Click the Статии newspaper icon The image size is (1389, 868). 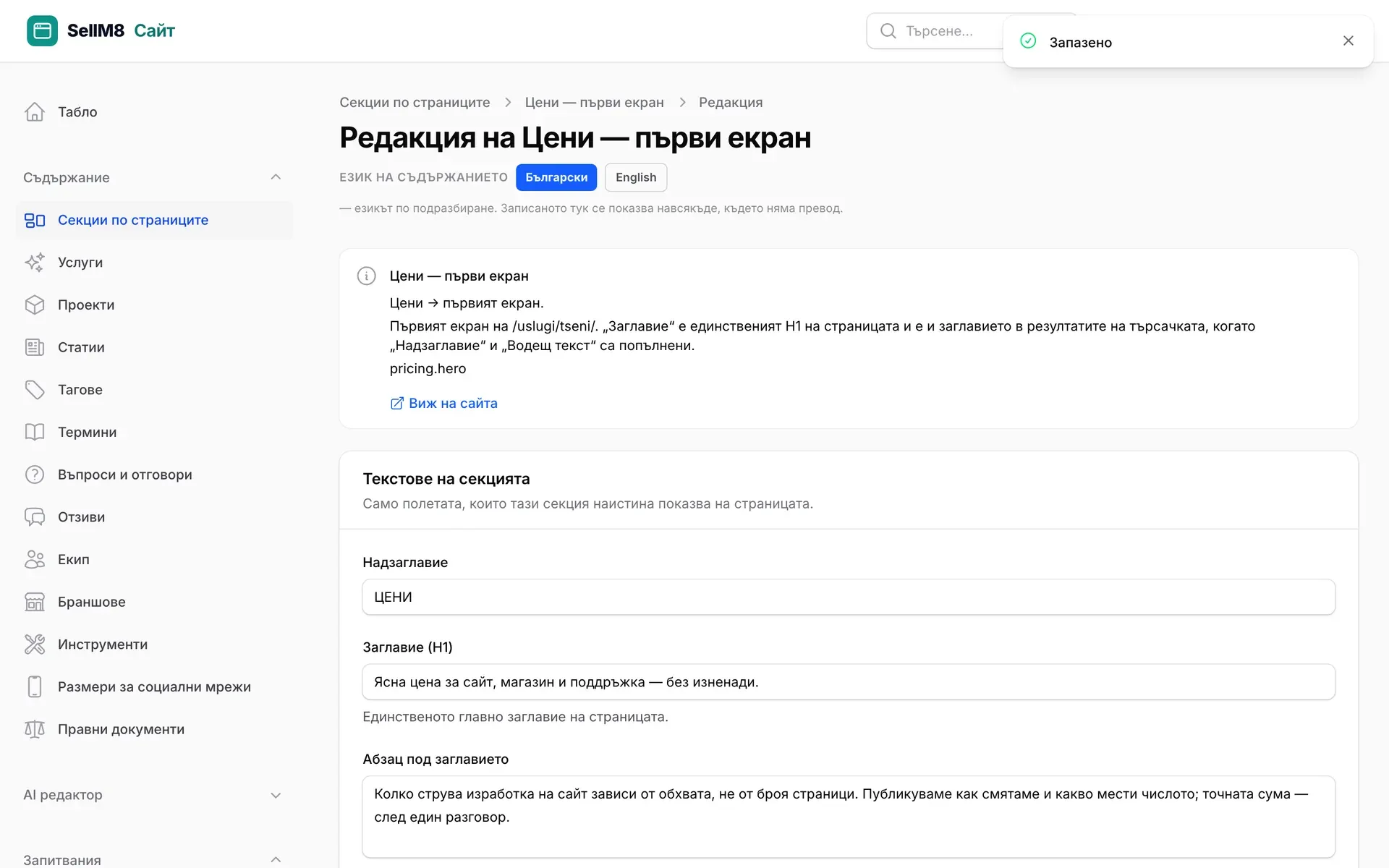pyautogui.click(x=35, y=347)
